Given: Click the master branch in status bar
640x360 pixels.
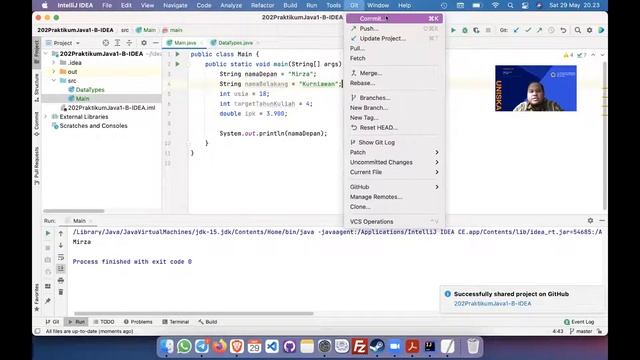Looking at the screenshot, I should tap(581, 331).
